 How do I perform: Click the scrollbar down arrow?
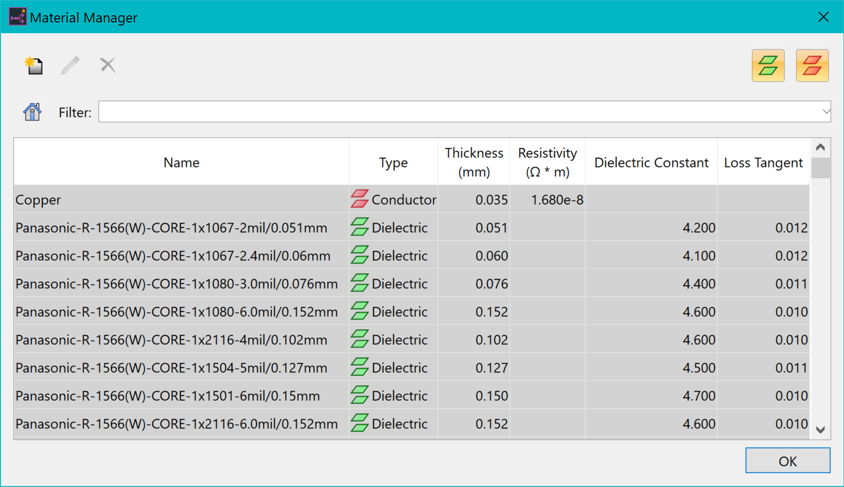pyautogui.click(x=820, y=429)
